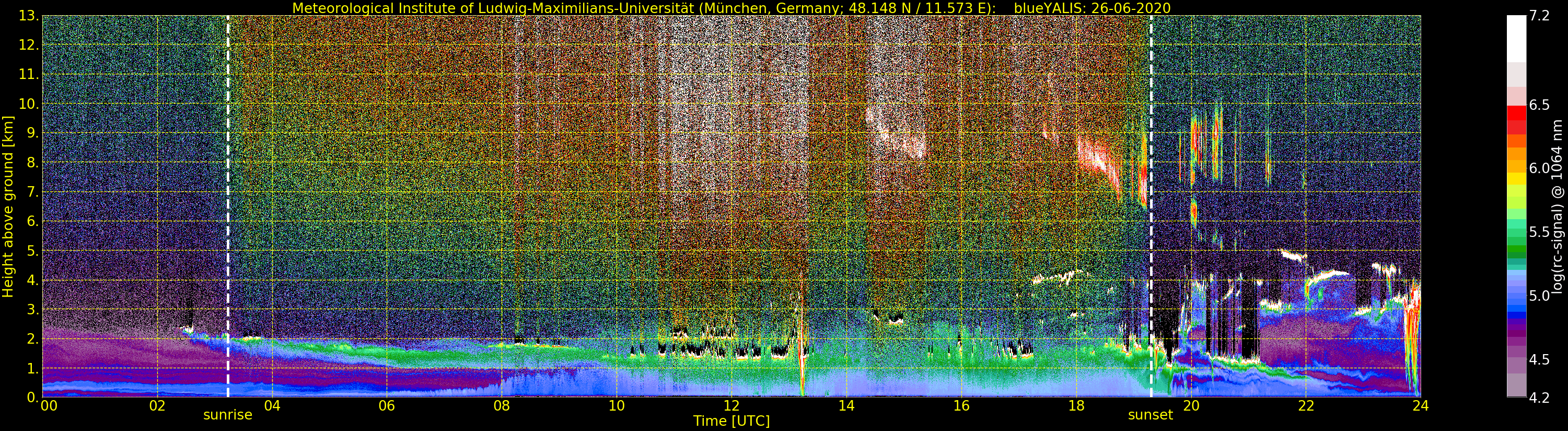
Task: Click the 'Height above ground [km]' axis label
Action: (x=8, y=206)
